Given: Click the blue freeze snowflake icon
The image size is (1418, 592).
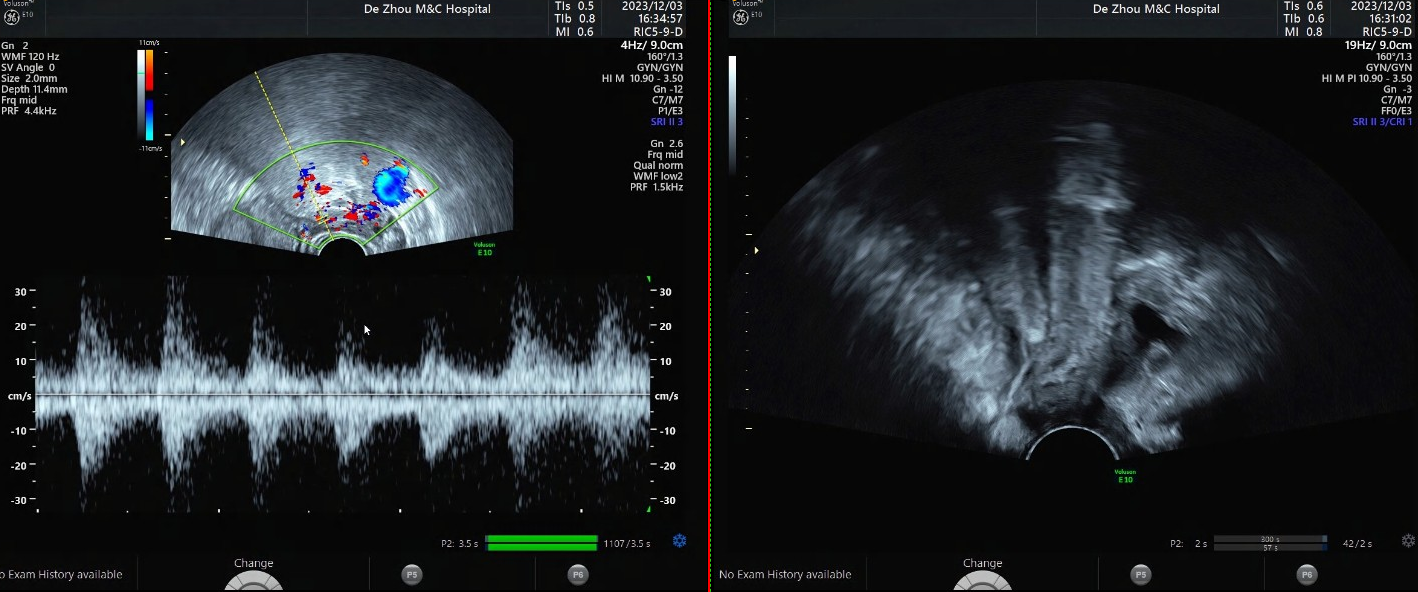Looking at the screenshot, I should tap(679, 541).
